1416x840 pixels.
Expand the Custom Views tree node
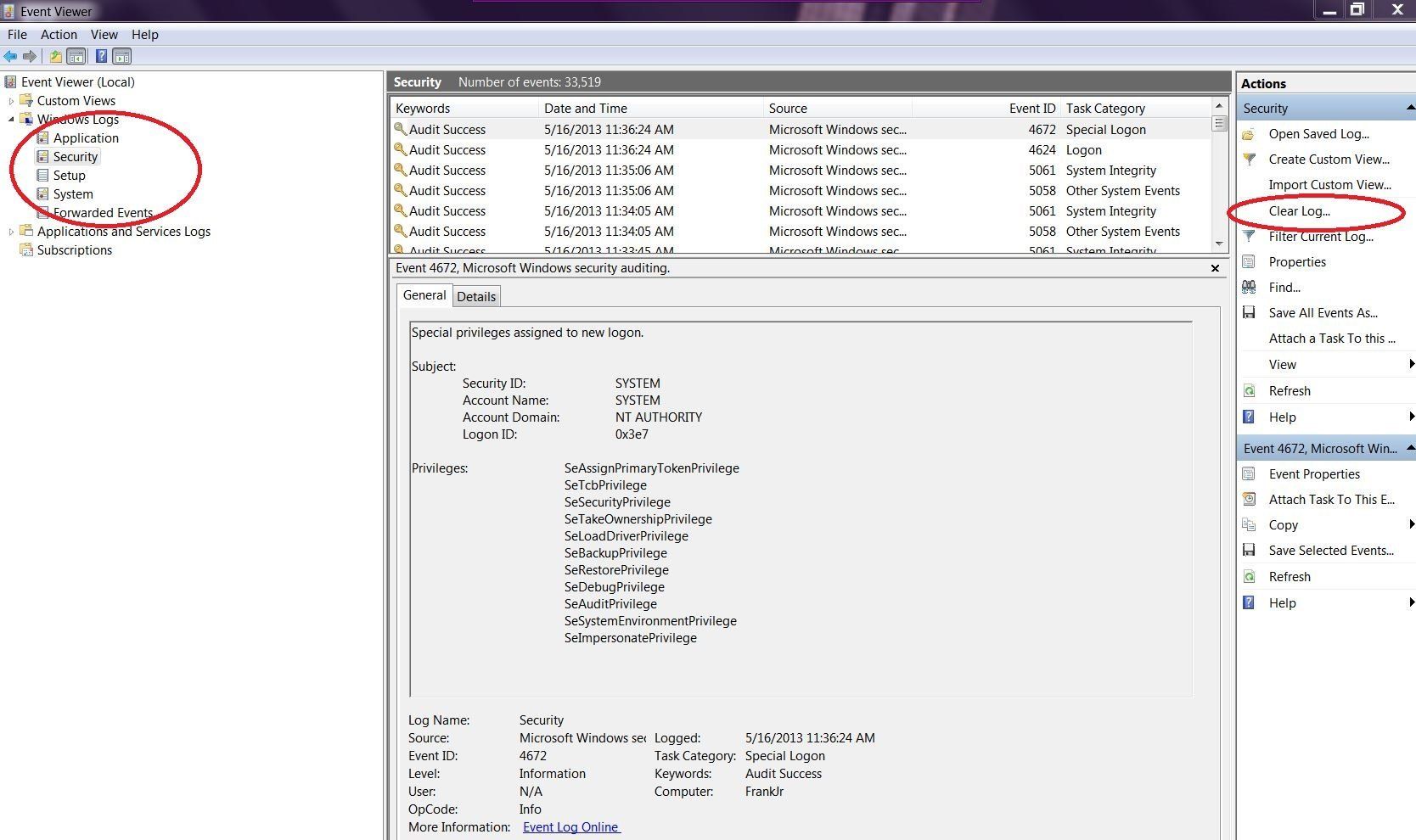point(11,101)
